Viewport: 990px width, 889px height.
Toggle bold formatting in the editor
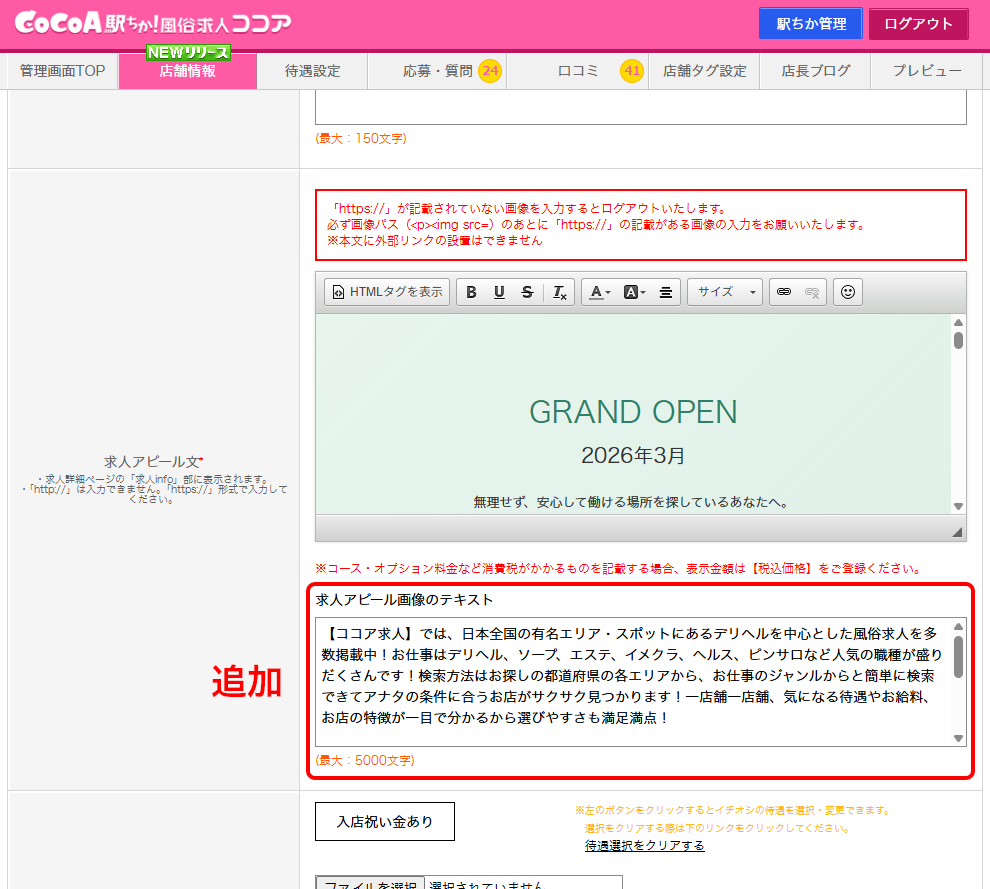coord(472,292)
